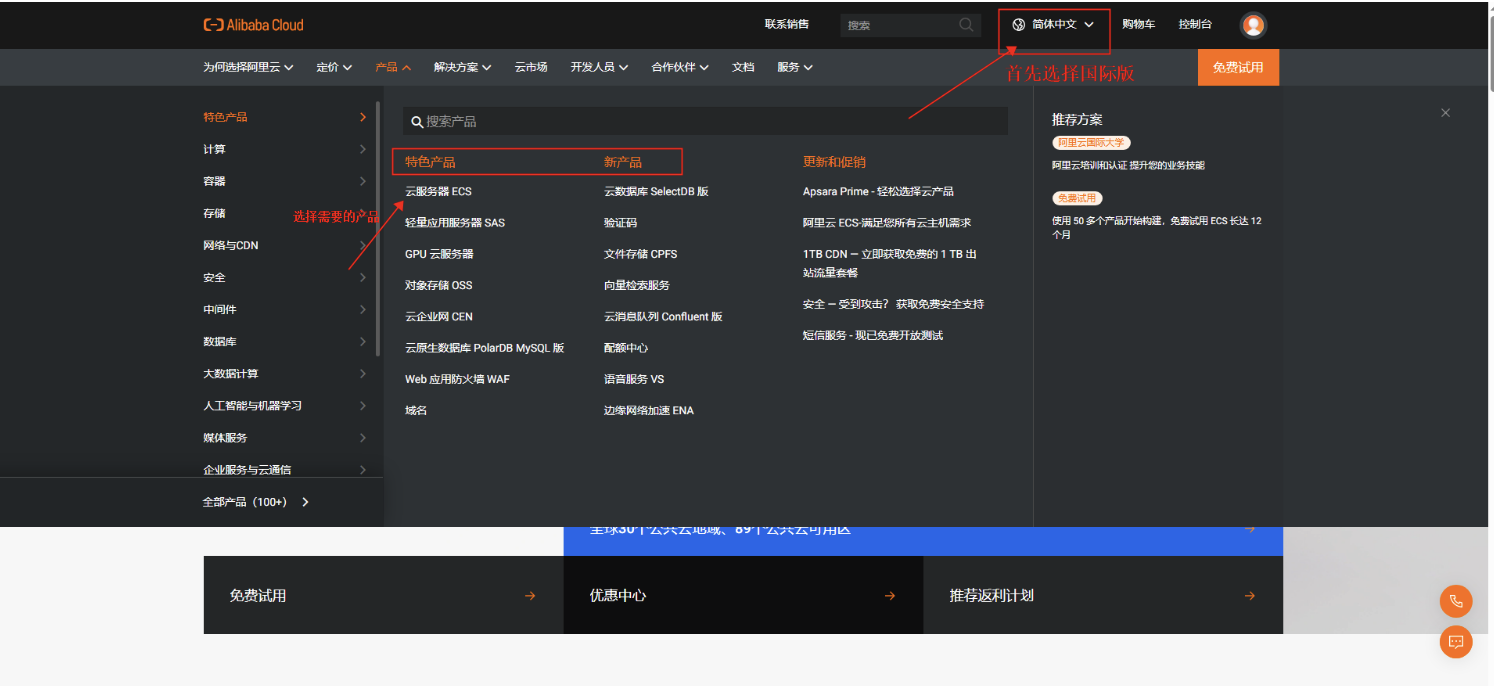Open the 云市场 menu item
This screenshot has height=686, width=1494.
(x=531, y=67)
